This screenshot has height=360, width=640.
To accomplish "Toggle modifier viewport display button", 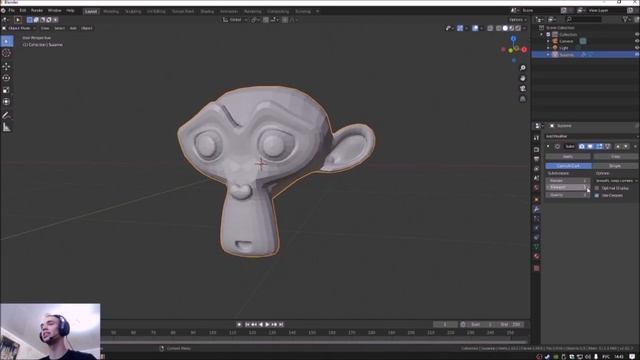I will tap(590, 146).
